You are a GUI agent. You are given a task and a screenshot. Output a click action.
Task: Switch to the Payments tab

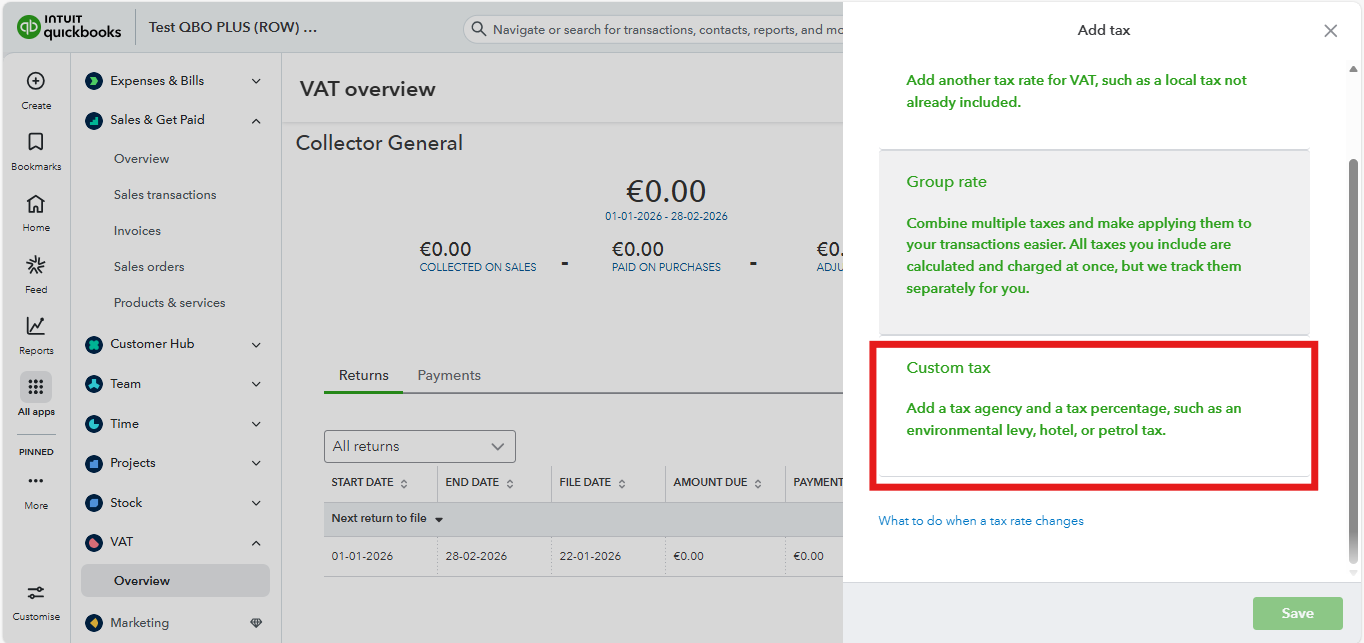[x=449, y=375]
